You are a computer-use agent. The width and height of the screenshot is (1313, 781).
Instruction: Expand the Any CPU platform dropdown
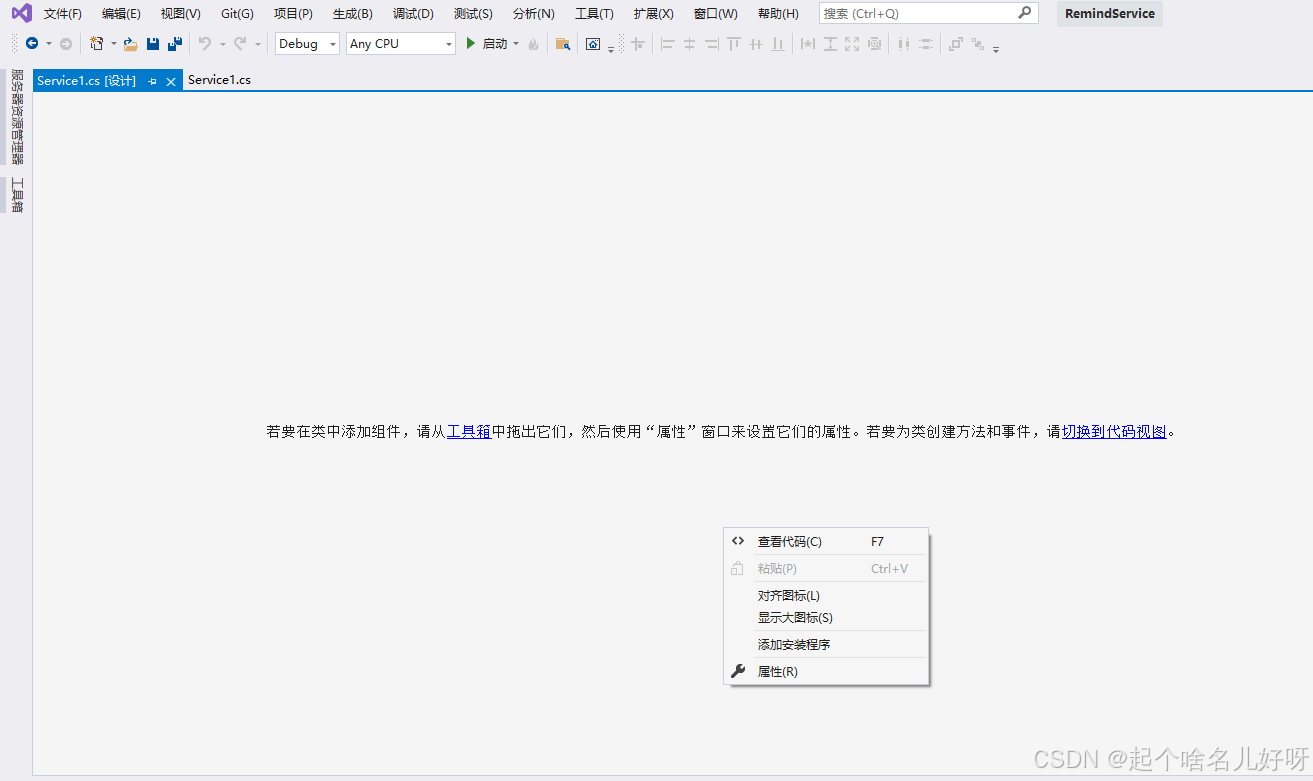point(401,44)
